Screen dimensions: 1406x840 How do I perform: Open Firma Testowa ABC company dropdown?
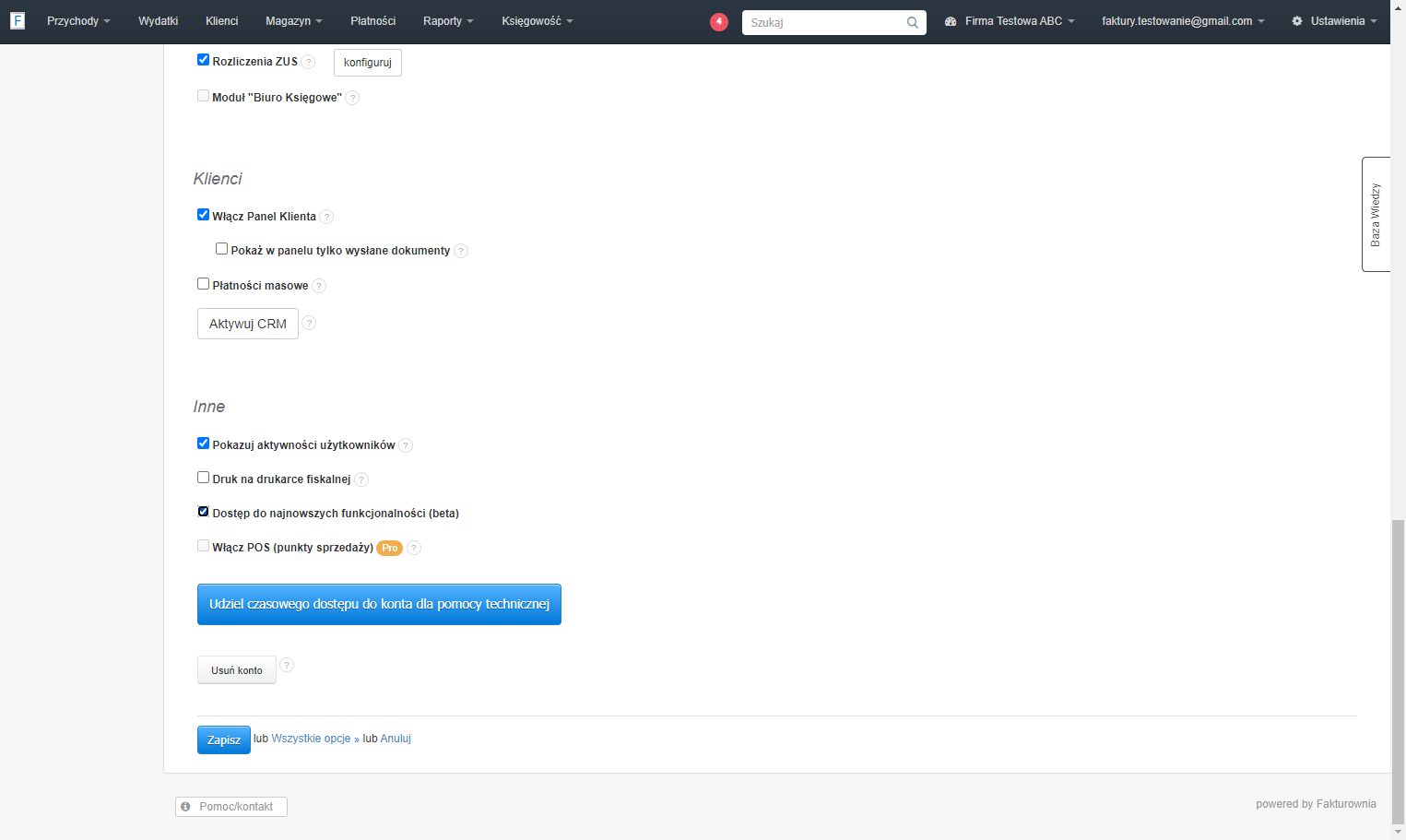pyautogui.click(x=1010, y=21)
